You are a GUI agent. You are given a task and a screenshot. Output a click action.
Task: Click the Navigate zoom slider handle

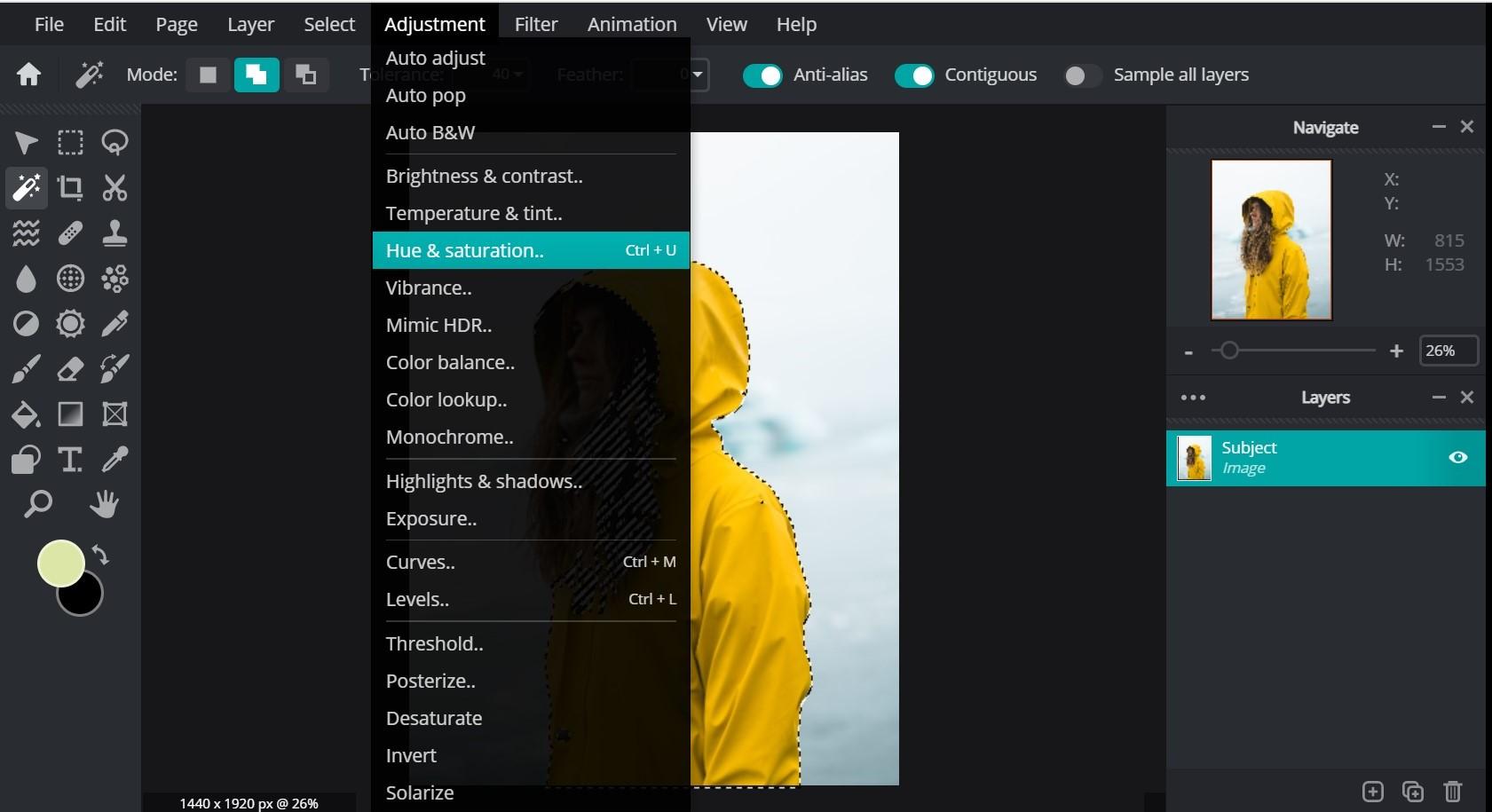(1228, 351)
